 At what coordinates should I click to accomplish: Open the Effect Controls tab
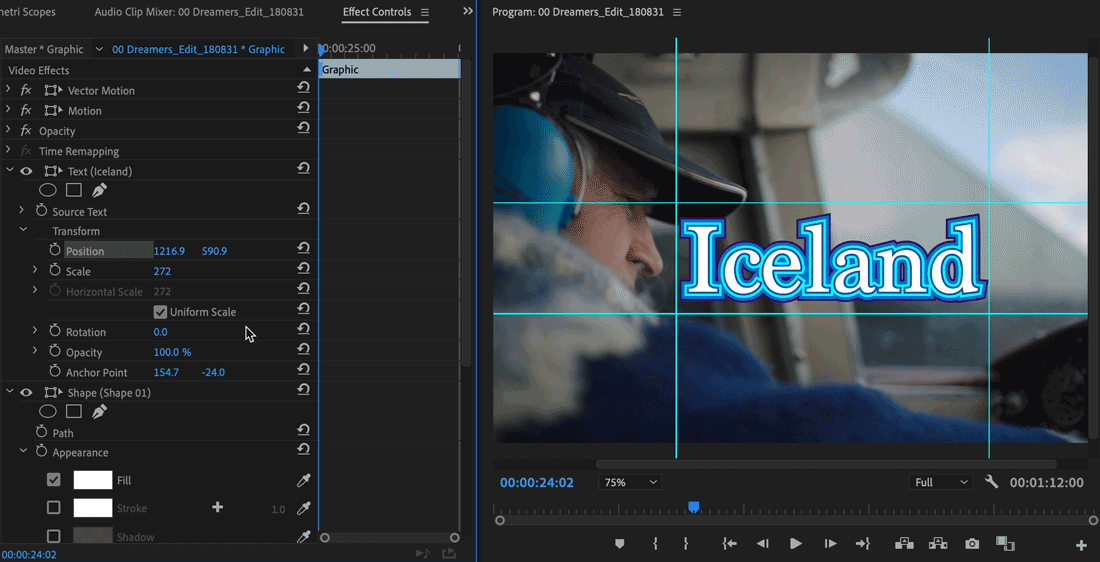tap(376, 12)
